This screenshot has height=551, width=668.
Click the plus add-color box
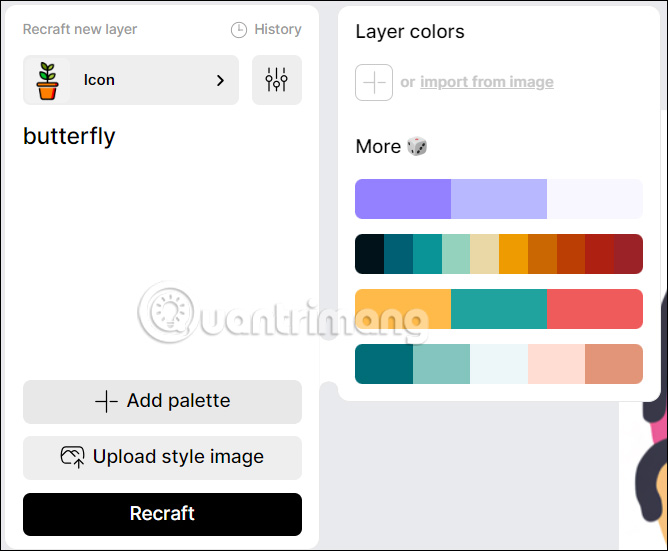coord(374,82)
